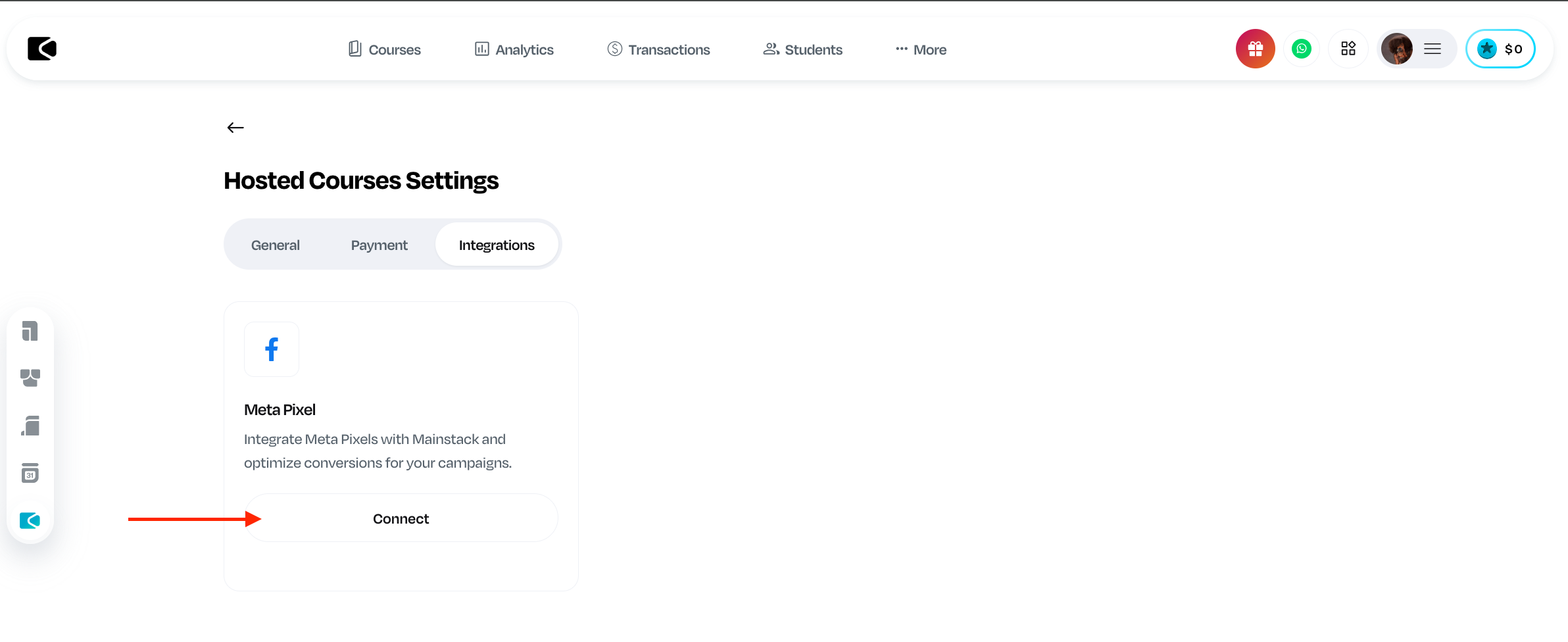Screen dimensions: 1568x642
Task: Click the back arrow above the title
Action: (x=235, y=128)
